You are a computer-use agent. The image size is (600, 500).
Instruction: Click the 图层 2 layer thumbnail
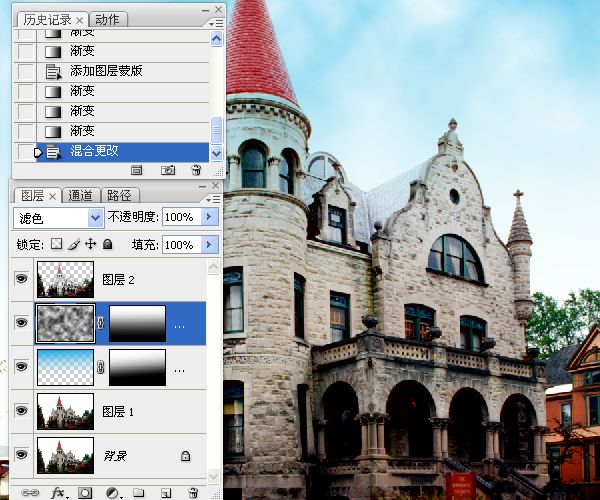65,279
